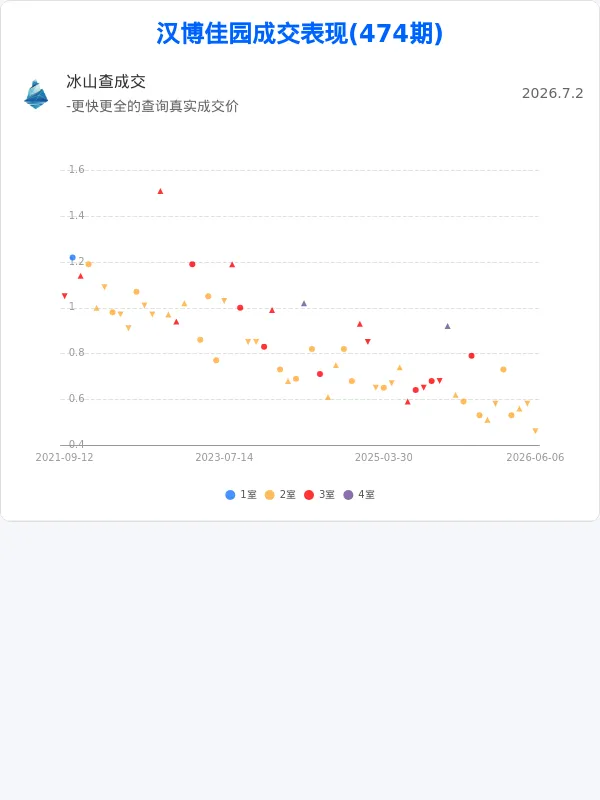Hide the 3室 series via the legend
The height and width of the screenshot is (800, 600).
click(x=320, y=494)
